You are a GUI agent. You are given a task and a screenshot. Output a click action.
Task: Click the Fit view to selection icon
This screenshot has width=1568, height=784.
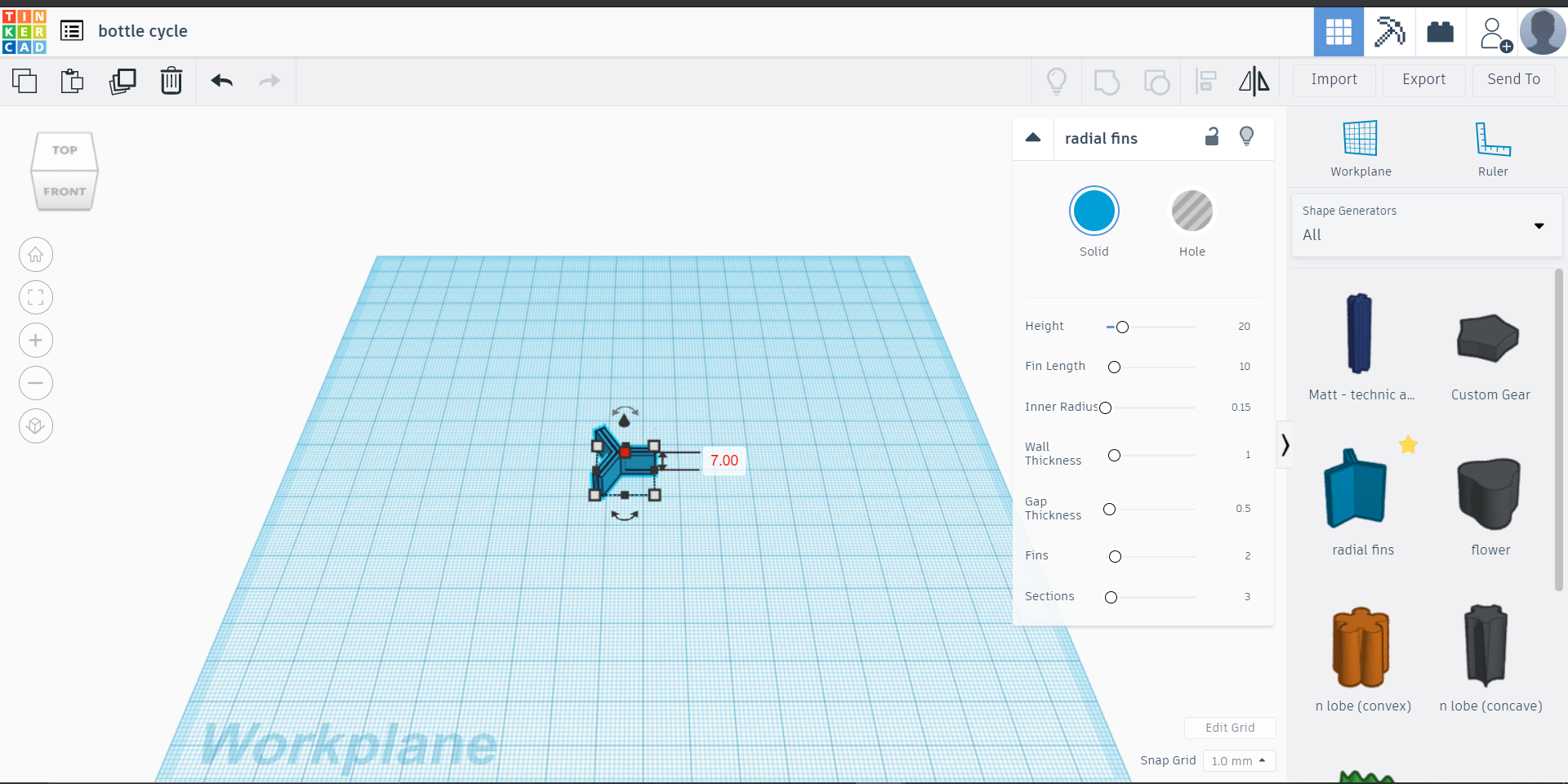pyautogui.click(x=35, y=297)
